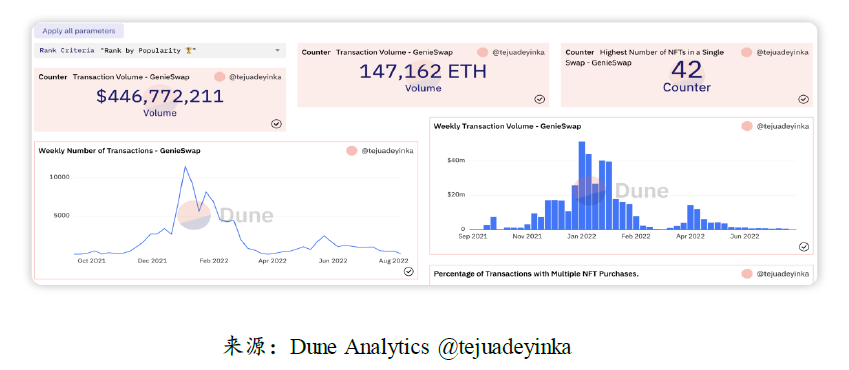Click the line chart peak above 10000 transactions
The image size is (849, 370).
pos(185,167)
